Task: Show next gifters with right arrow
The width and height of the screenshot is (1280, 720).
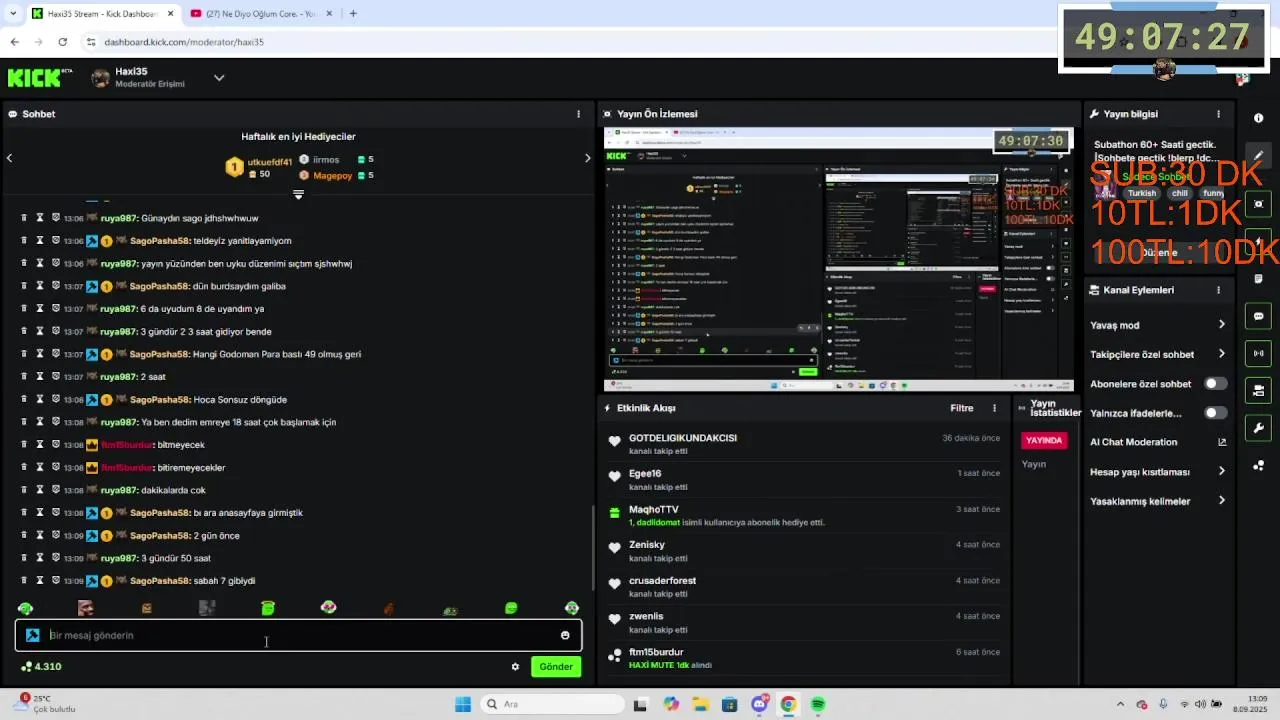Action: pos(587,158)
